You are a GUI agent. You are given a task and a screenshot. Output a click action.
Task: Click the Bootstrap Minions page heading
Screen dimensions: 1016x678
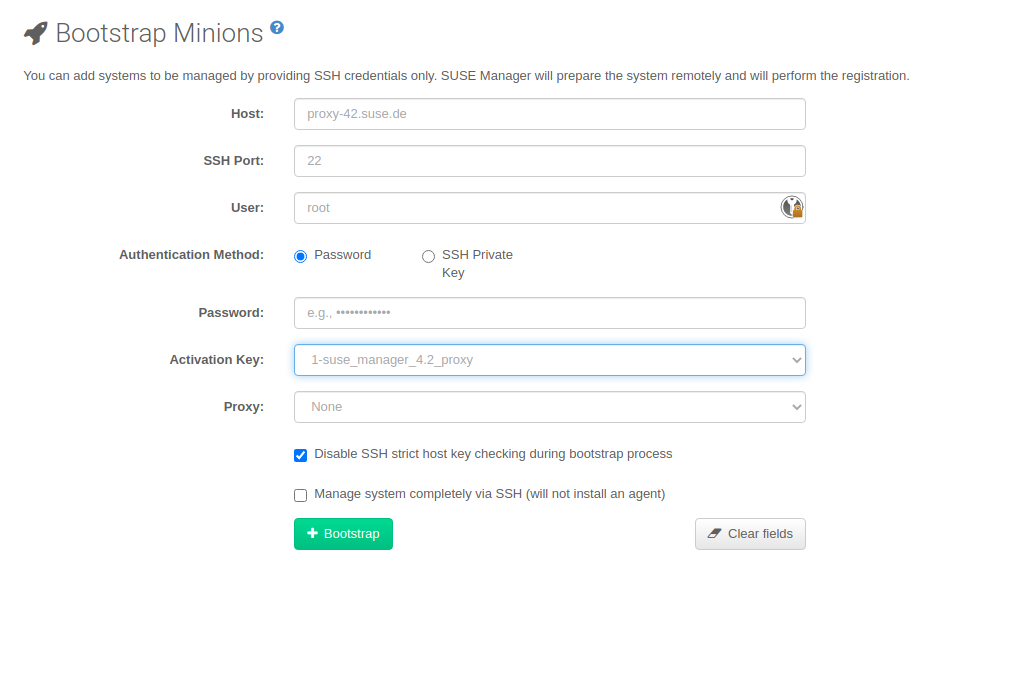click(160, 32)
